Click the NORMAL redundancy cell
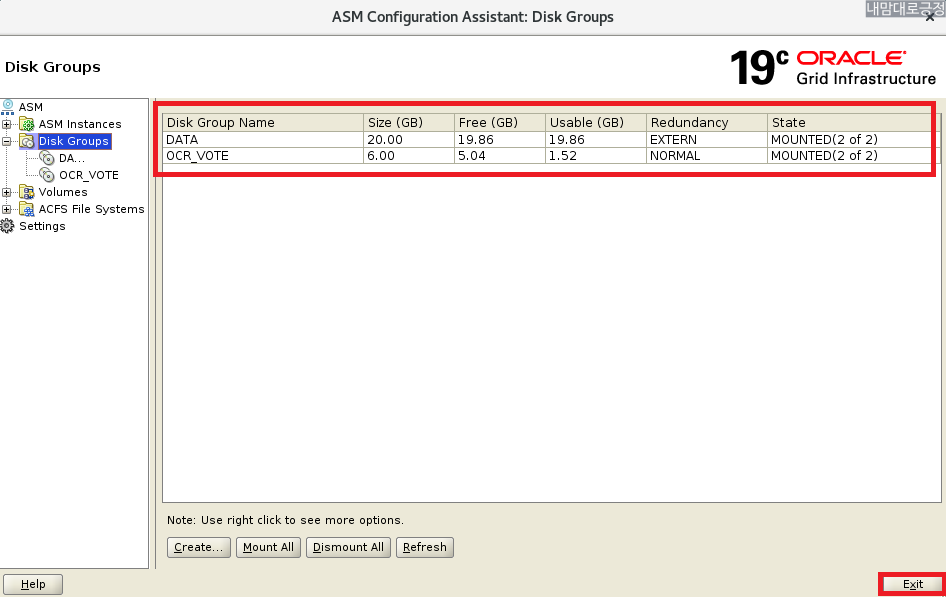 [706, 156]
